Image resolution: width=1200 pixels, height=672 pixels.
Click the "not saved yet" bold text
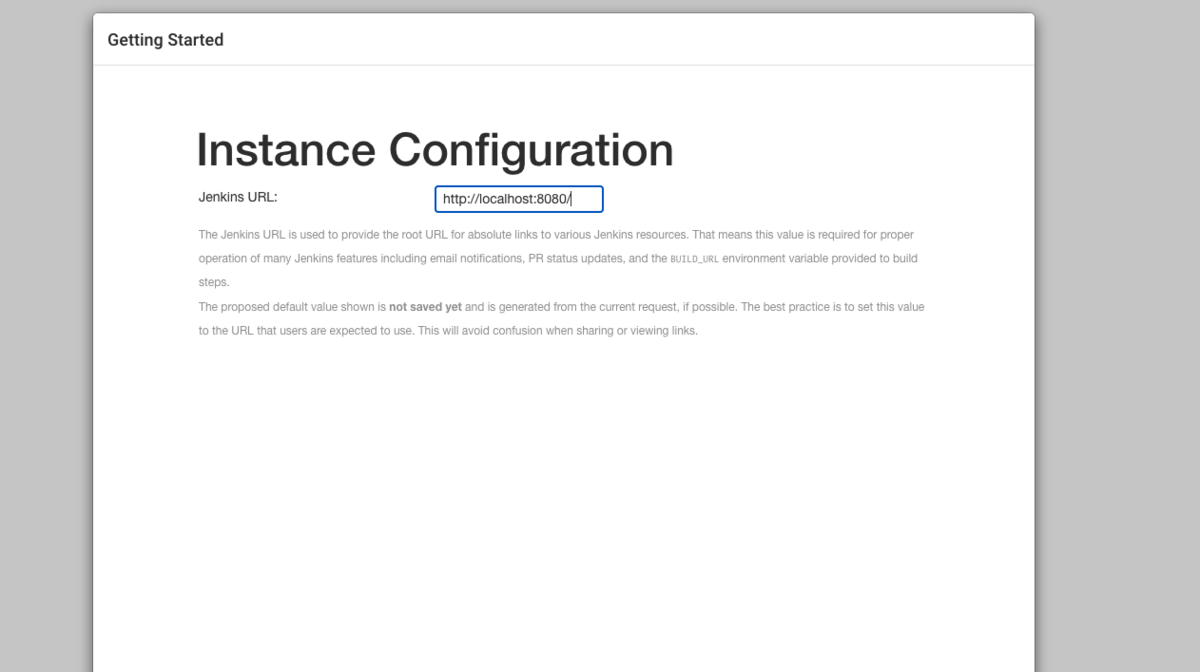425,307
